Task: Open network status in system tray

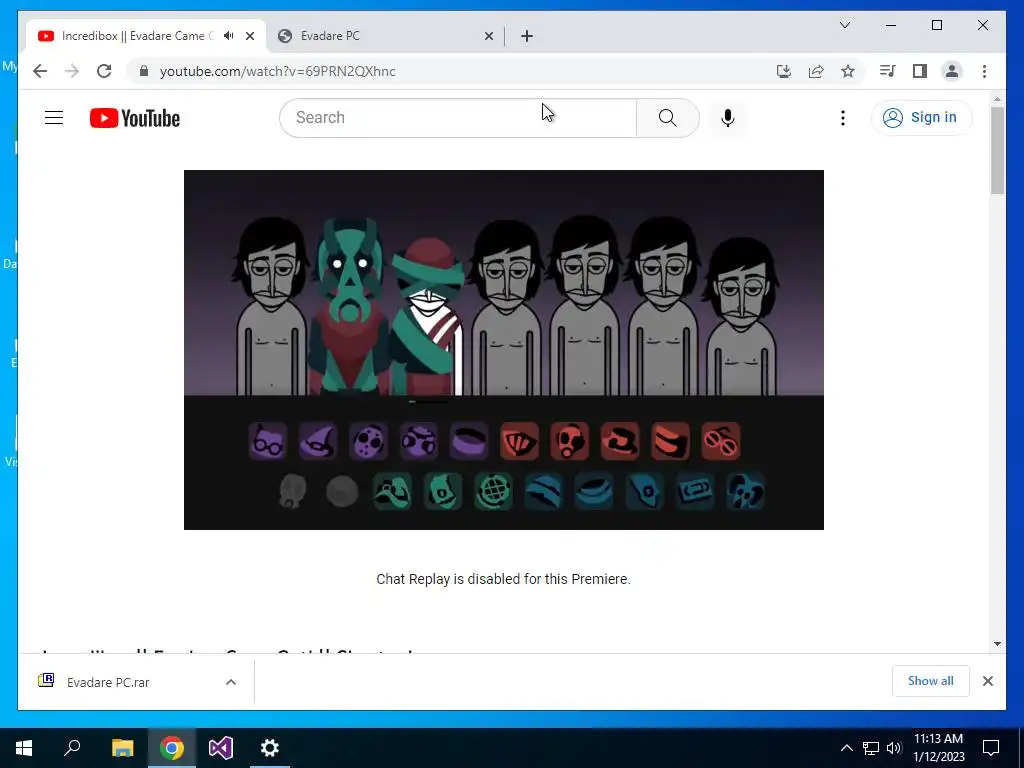Action: click(871, 748)
